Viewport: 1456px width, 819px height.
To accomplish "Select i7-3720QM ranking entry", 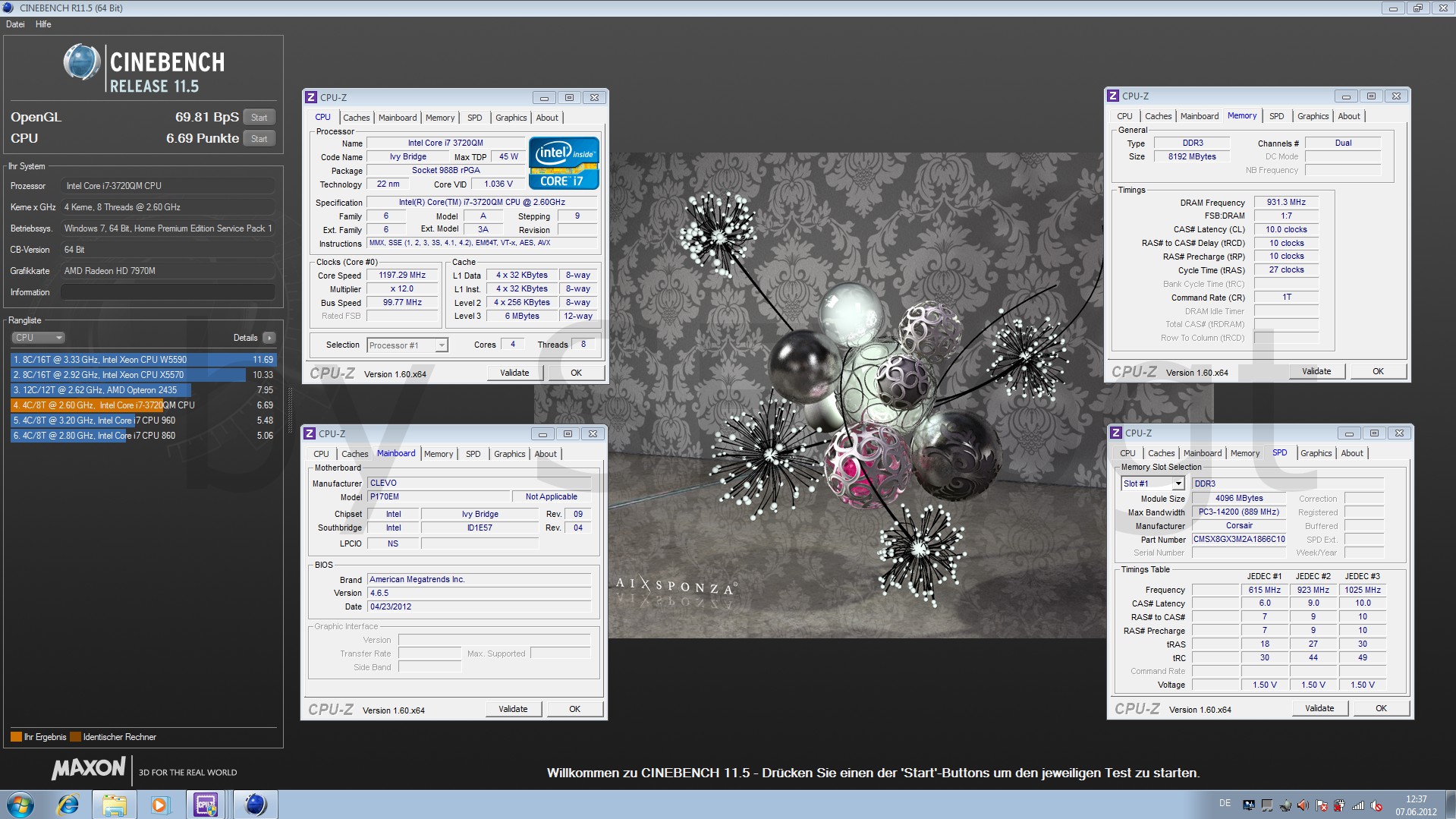I will 143,405.
